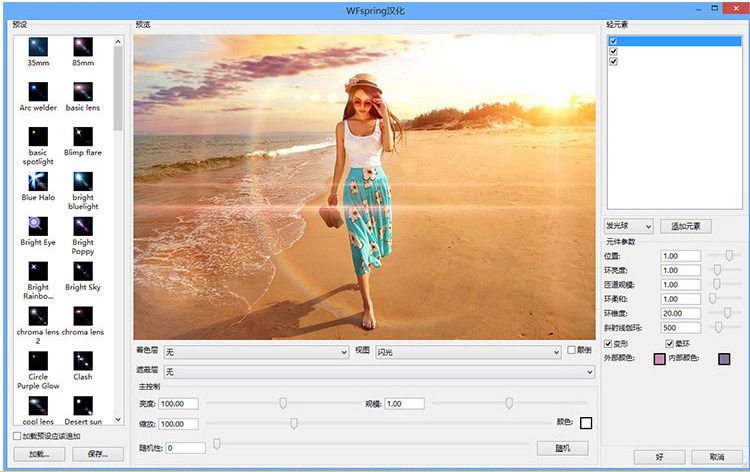Image resolution: width=750 pixels, height=472 pixels.
Task: Open the pink 外部颜色 color swatch
Action: (x=658, y=359)
